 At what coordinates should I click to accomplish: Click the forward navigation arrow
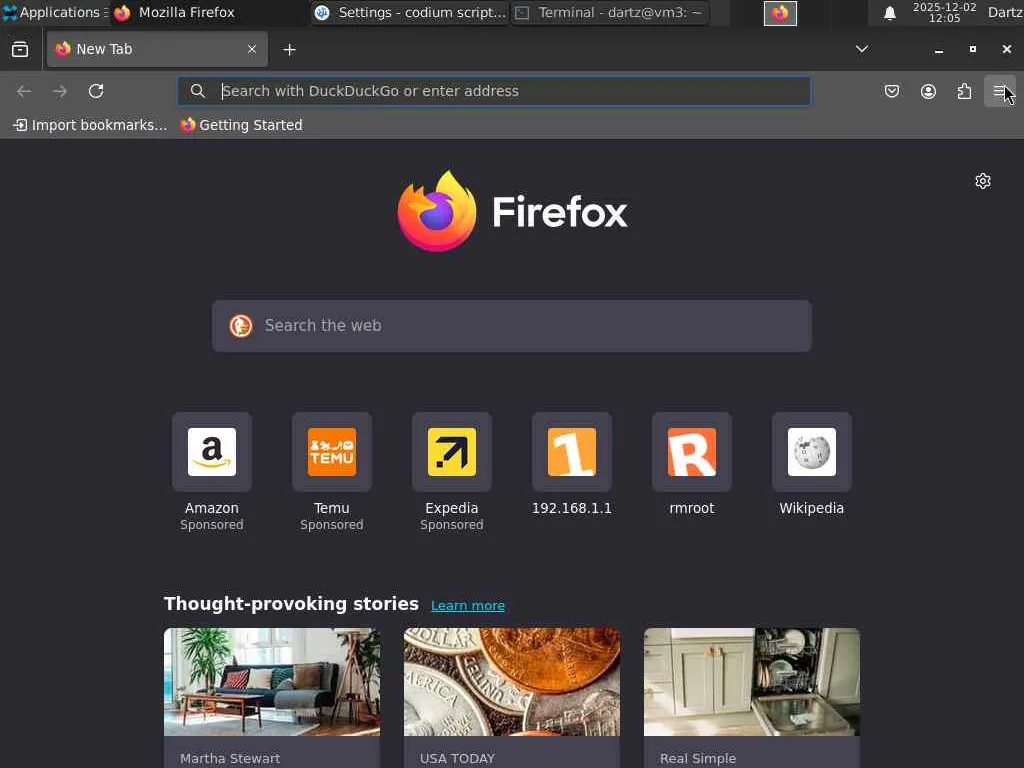pyautogui.click(x=60, y=91)
